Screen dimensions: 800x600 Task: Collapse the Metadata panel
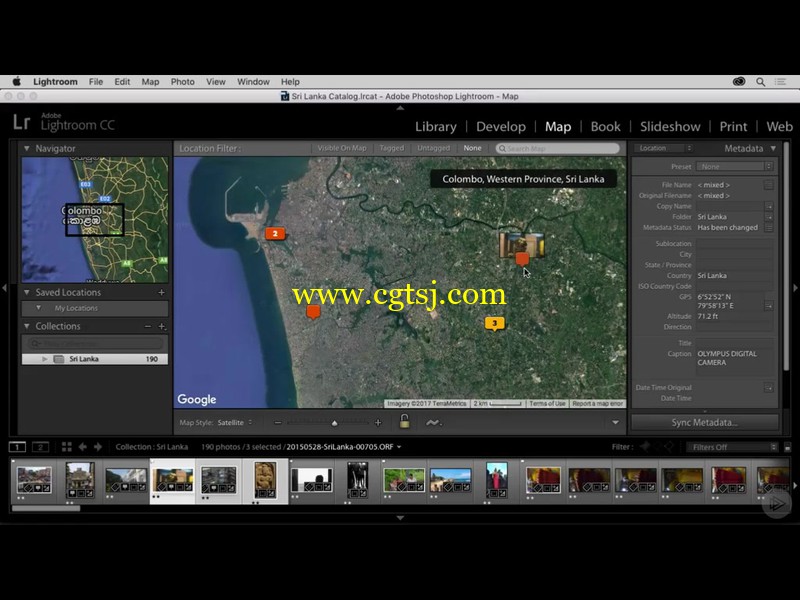[773, 148]
